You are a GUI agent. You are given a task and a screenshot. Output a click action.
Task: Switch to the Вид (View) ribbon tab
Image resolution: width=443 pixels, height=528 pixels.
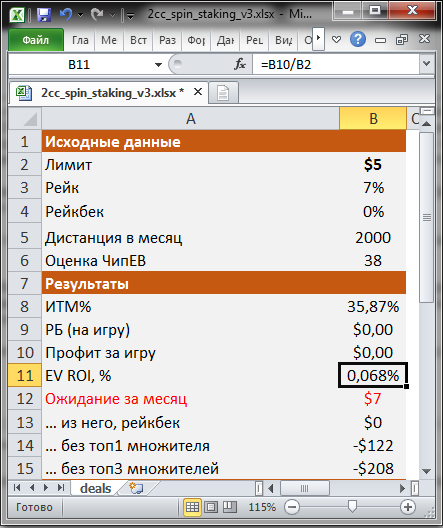[x=283, y=40]
